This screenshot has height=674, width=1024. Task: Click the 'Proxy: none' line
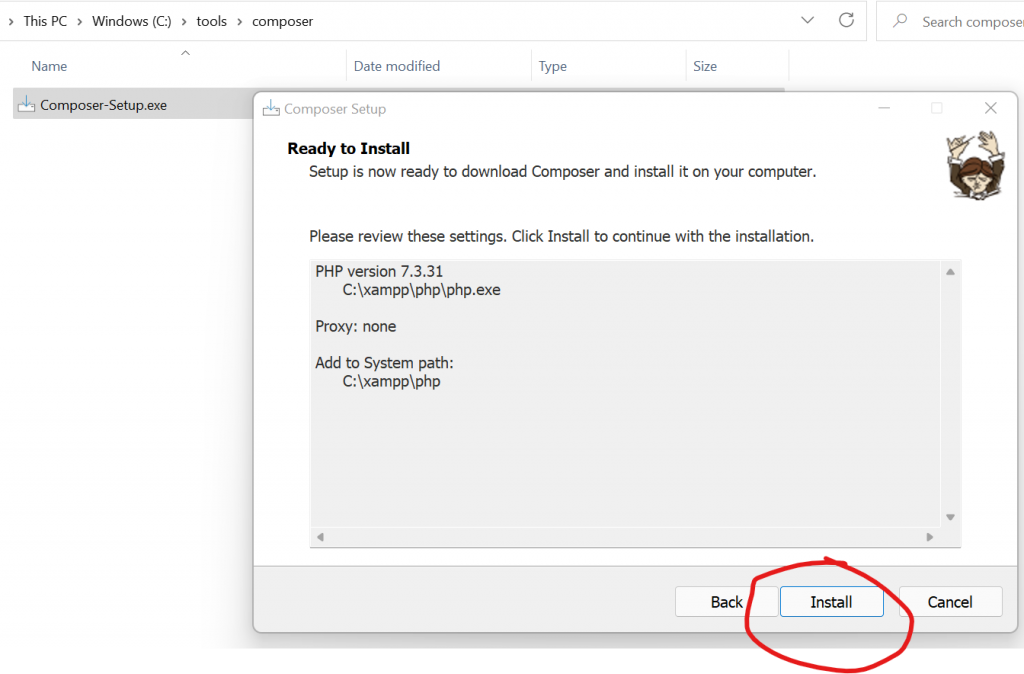[x=355, y=326]
